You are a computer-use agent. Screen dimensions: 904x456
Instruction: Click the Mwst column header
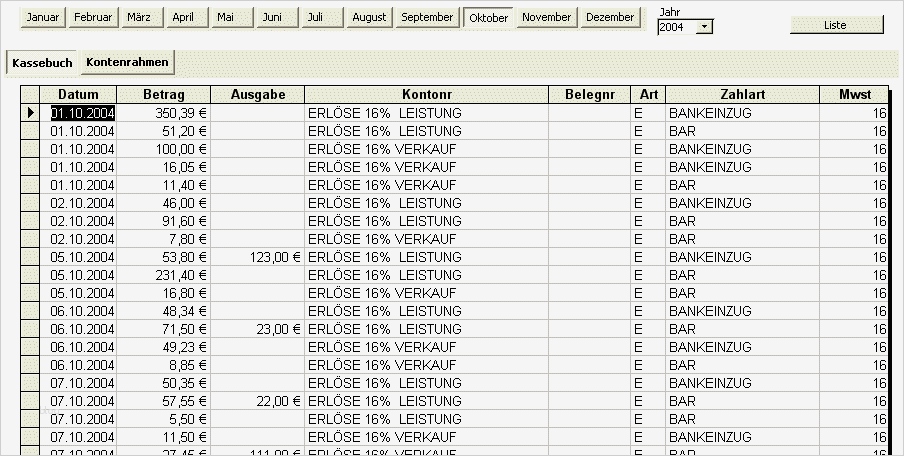click(x=854, y=95)
